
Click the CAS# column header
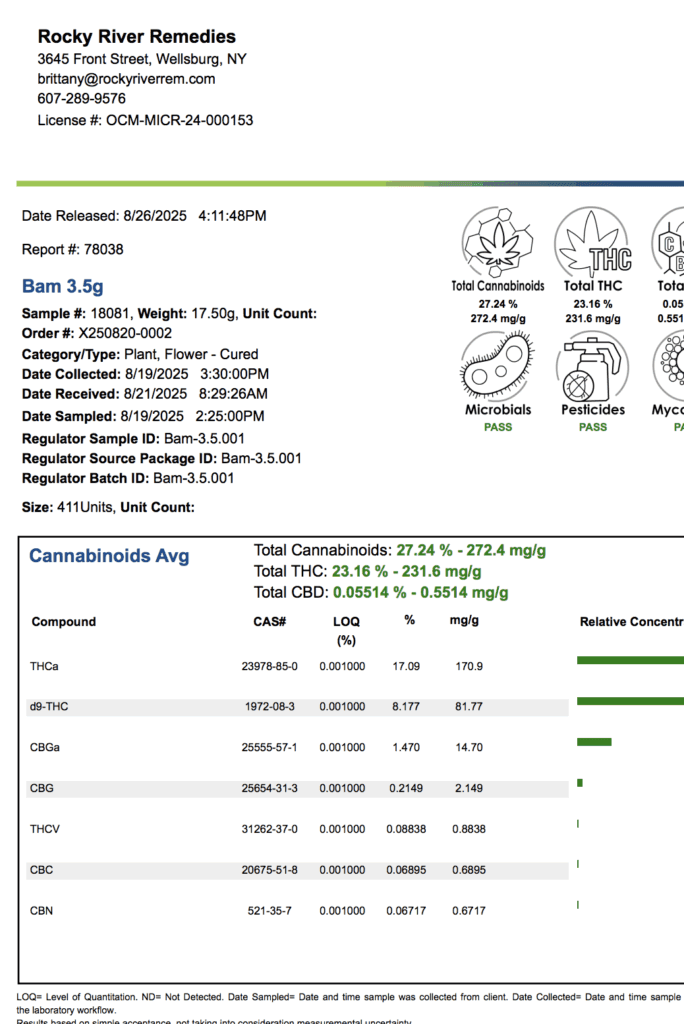pos(270,622)
